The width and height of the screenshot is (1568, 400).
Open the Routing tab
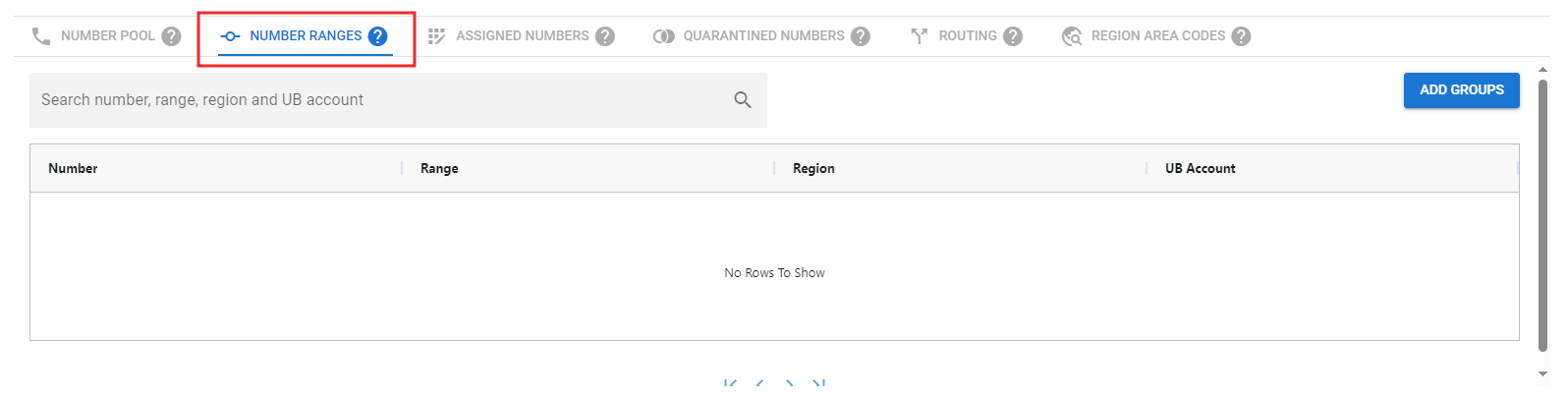[x=967, y=36]
